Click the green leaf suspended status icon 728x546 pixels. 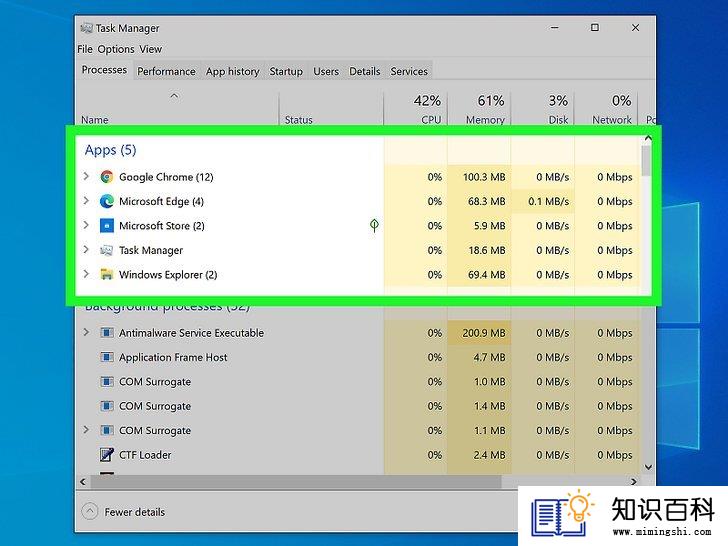(374, 226)
